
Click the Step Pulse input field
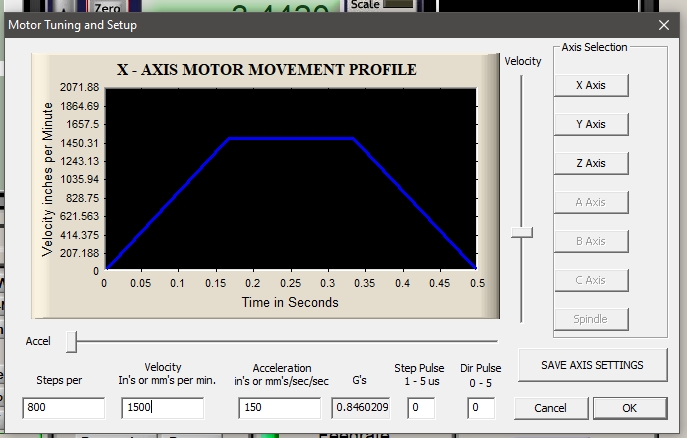pos(421,408)
